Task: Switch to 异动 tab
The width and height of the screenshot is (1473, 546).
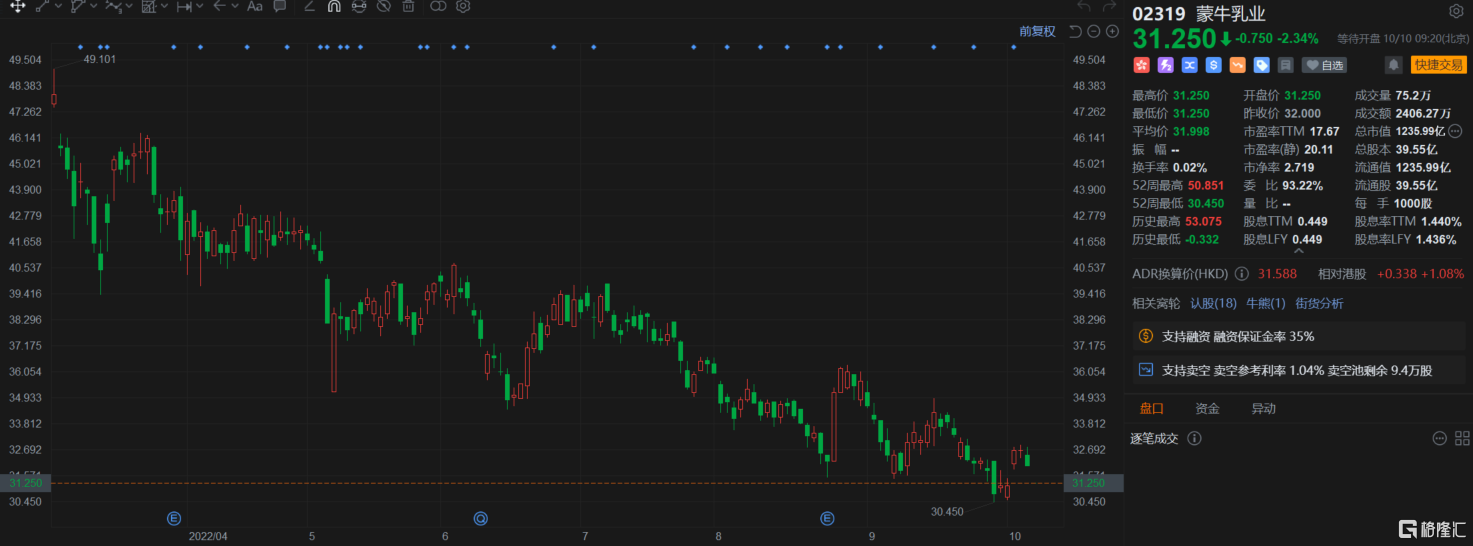Action: (1263, 408)
